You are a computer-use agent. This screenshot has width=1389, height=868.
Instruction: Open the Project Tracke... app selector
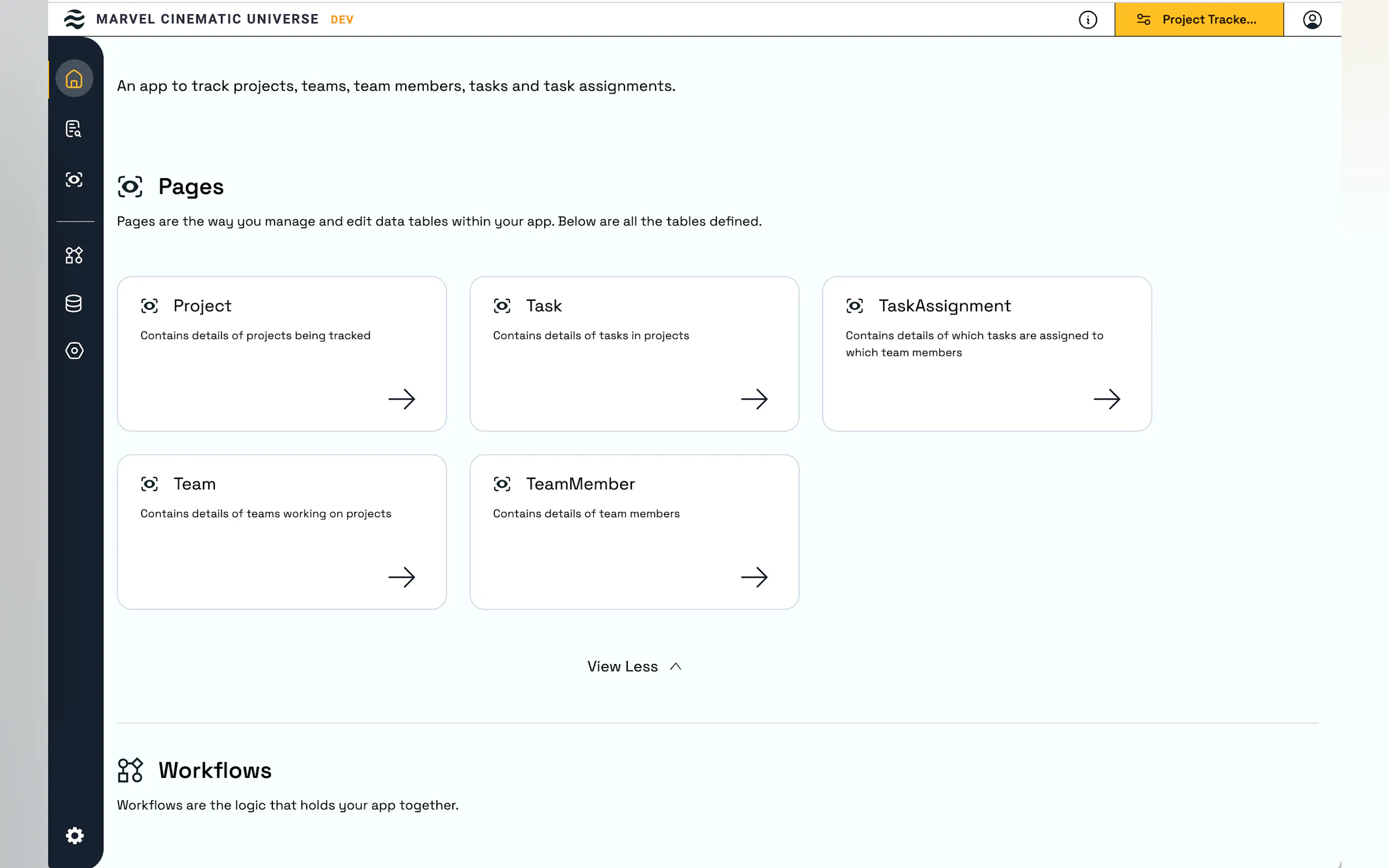(1199, 20)
